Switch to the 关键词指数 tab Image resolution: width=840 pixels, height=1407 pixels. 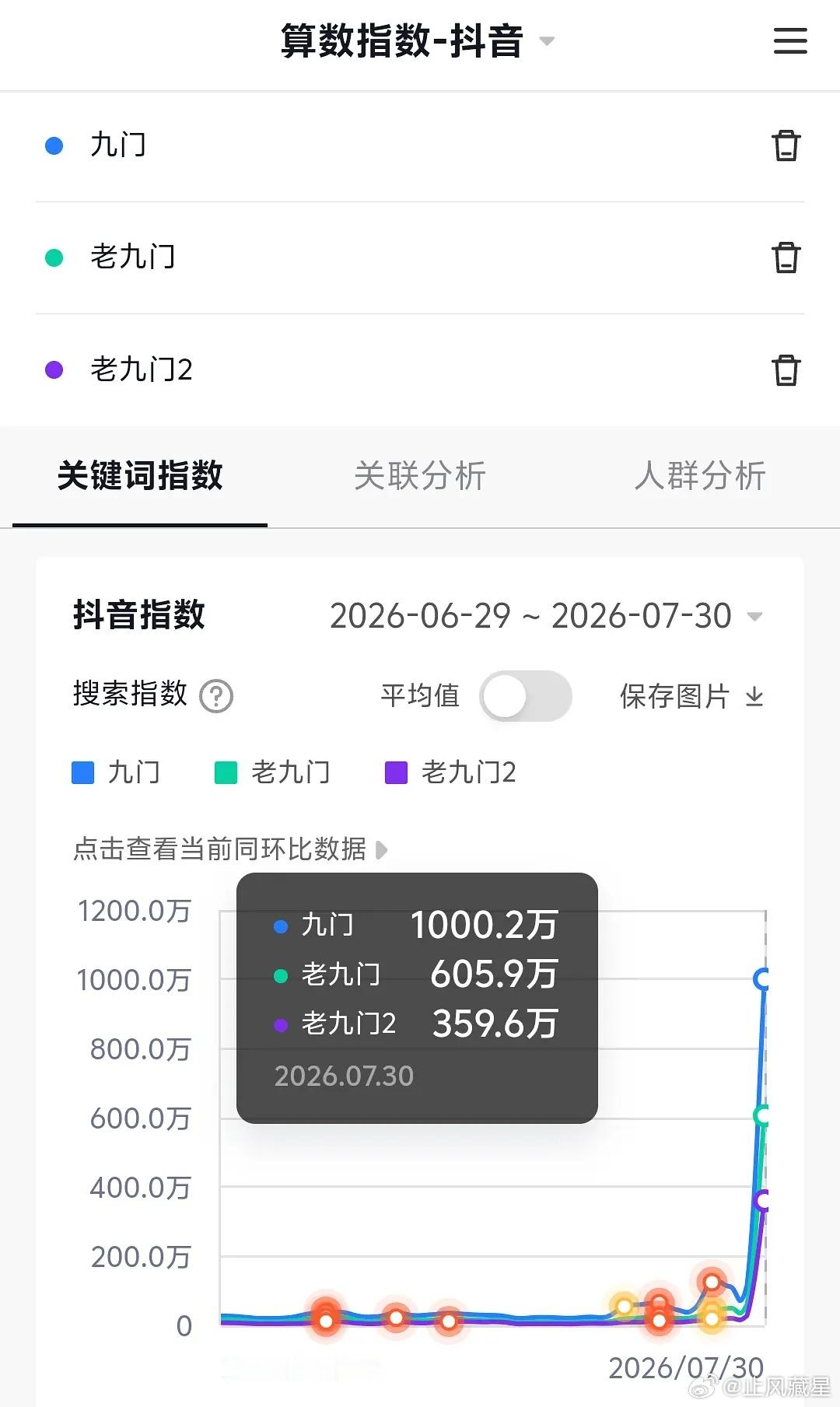tap(140, 475)
